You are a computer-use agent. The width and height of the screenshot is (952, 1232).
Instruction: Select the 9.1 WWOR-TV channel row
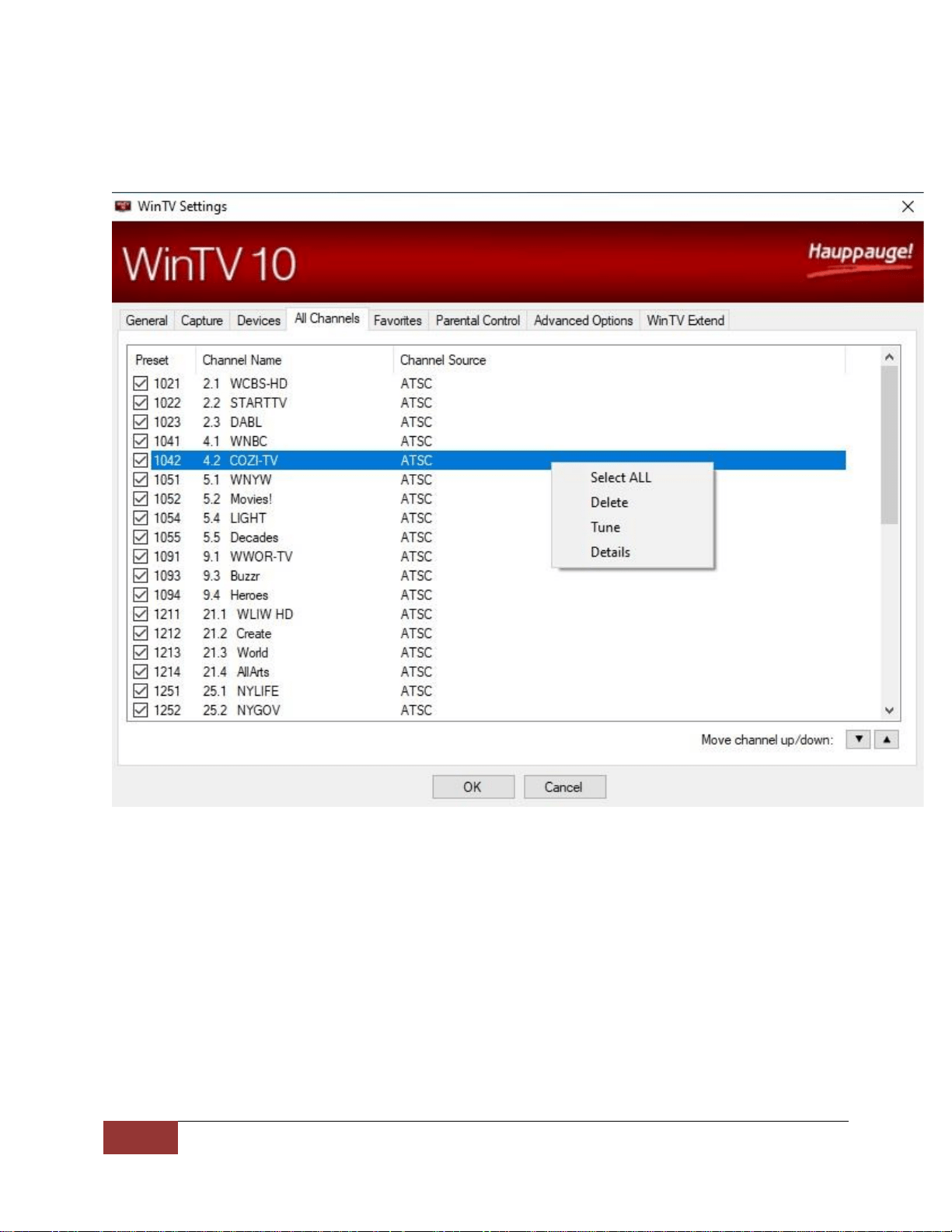point(487,557)
